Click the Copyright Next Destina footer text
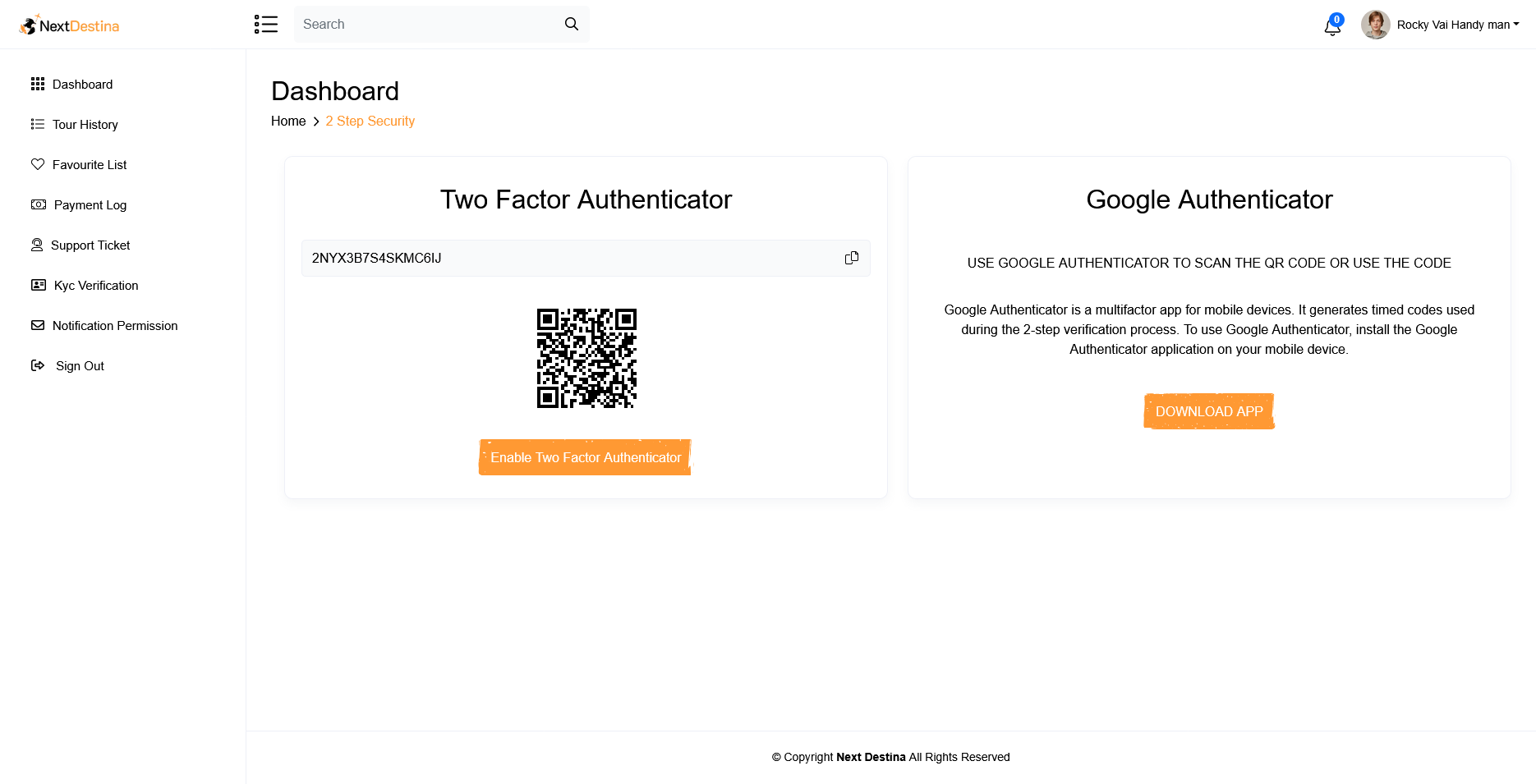The height and width of the screenshot is (784, 1536). click(x=891, y=757)
